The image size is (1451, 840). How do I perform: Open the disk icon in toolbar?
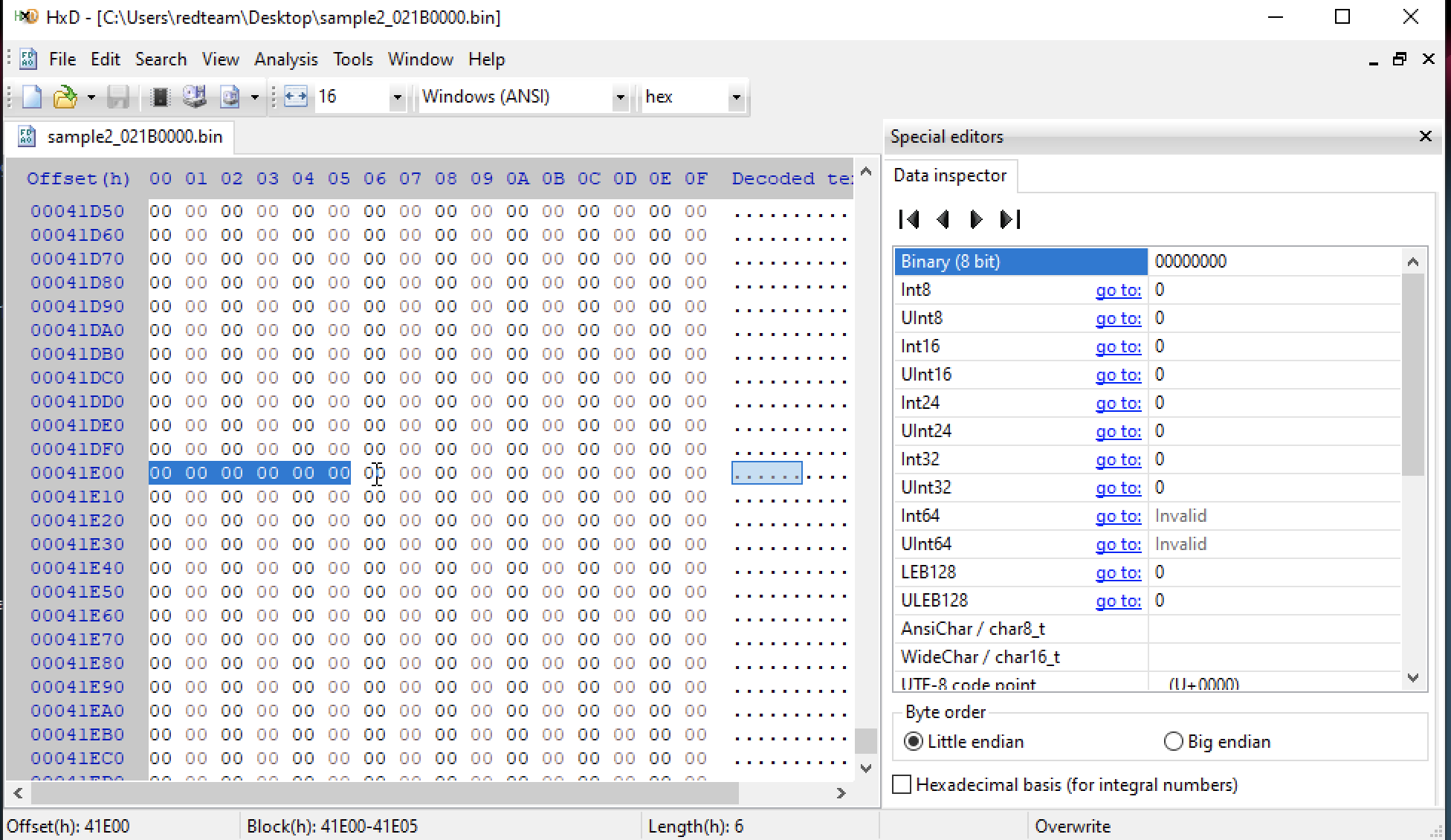195,97
